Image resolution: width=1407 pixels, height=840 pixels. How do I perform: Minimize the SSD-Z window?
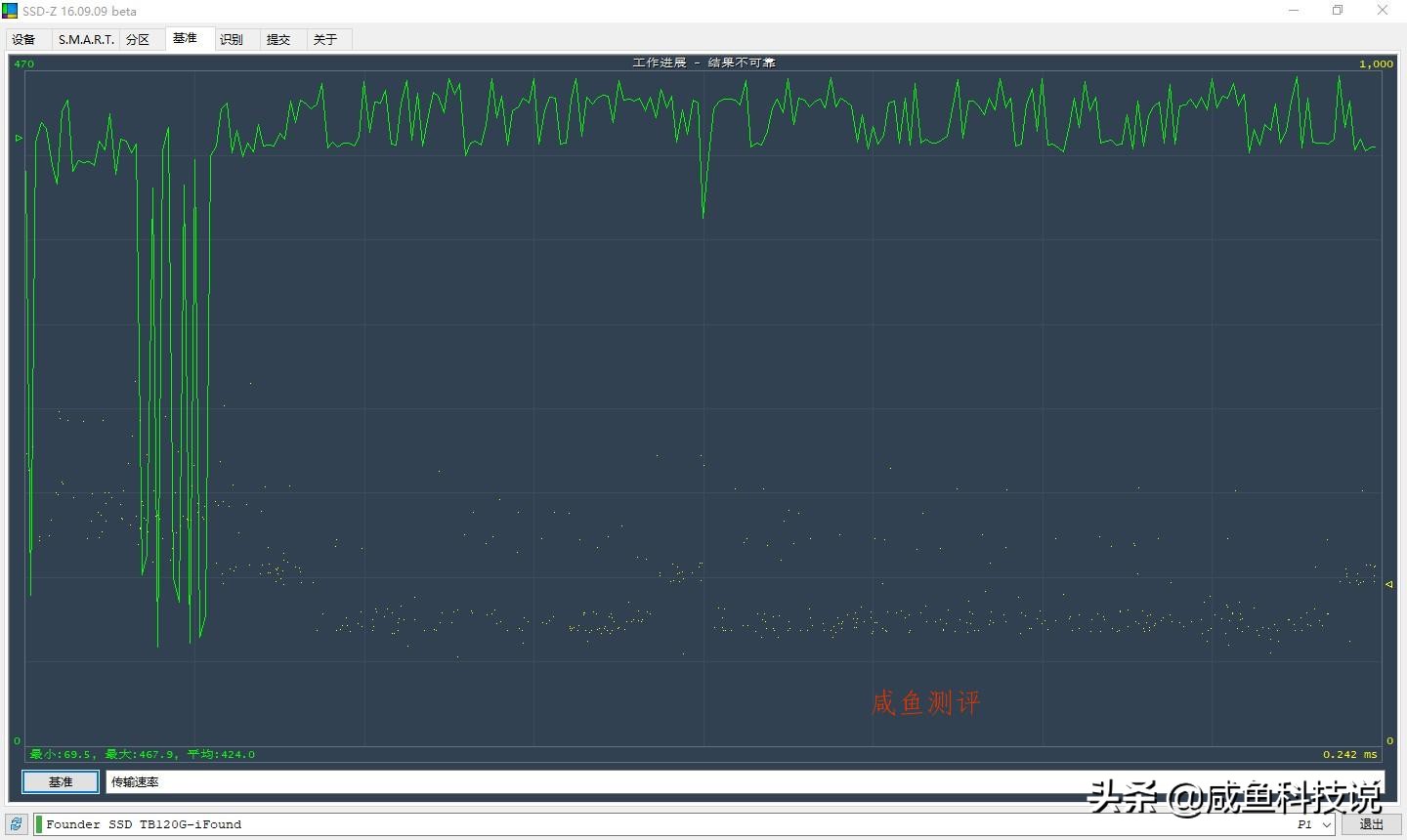1294,11
